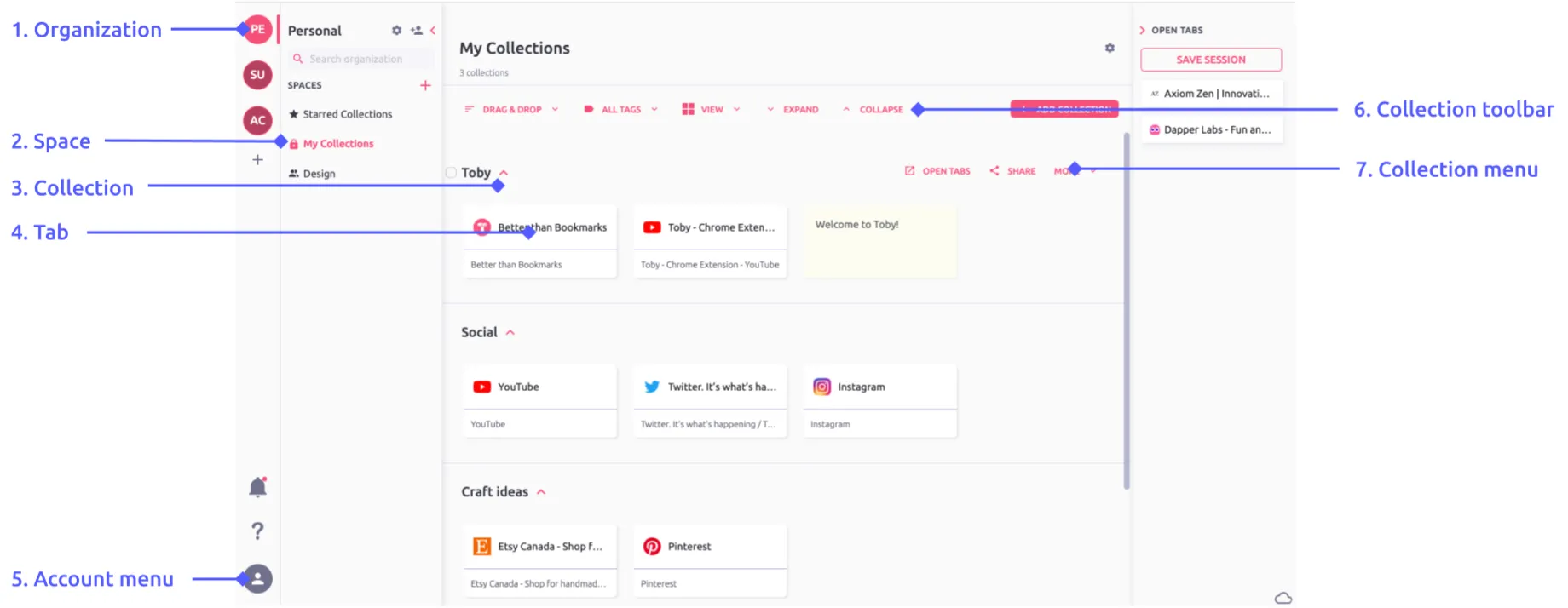
Task: Select Starred Collections space
Action: pos(341,114)
